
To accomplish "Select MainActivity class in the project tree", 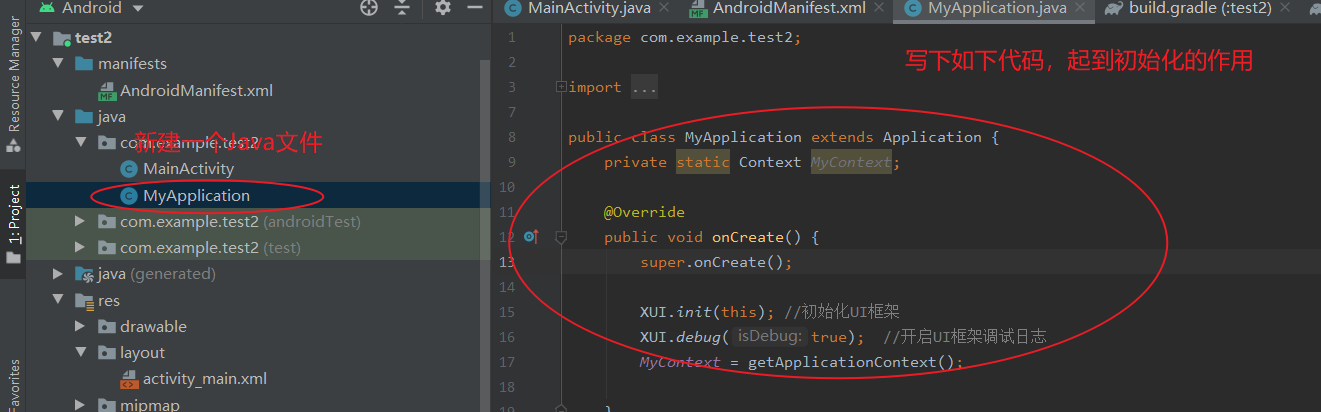I will click(x=188, y=169).
